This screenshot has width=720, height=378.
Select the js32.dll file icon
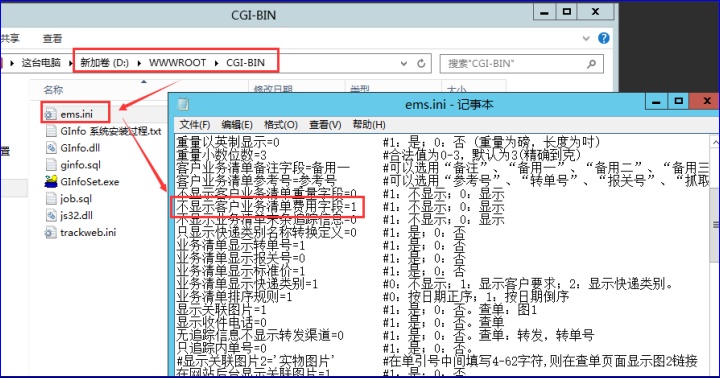coord(51,215)
